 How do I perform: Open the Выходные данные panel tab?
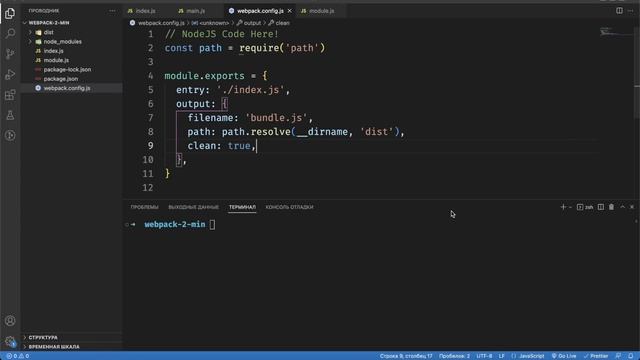[x=193, y=207]
